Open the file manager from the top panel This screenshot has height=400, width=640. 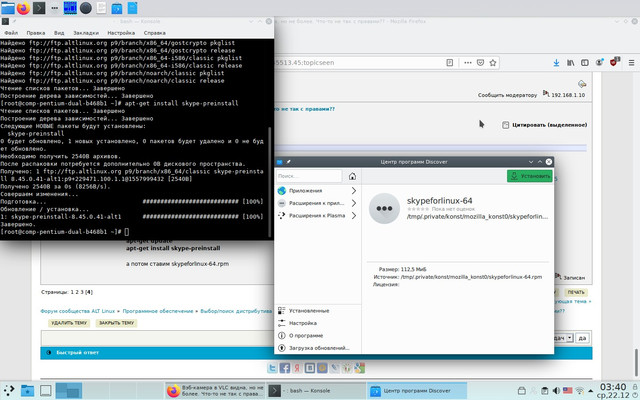(x=8, y=8)
